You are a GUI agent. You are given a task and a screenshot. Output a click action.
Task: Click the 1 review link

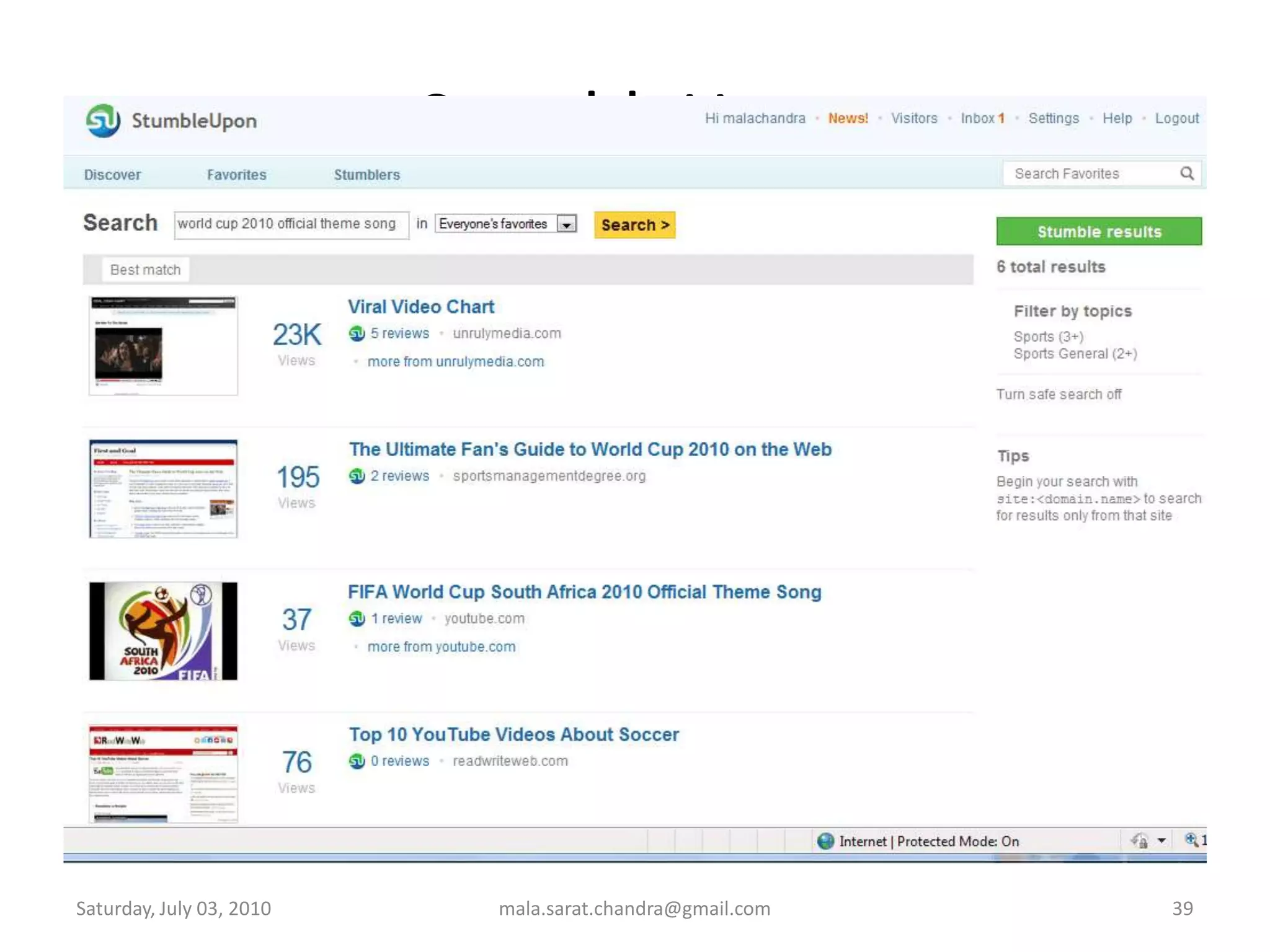(x=396, y=619)
